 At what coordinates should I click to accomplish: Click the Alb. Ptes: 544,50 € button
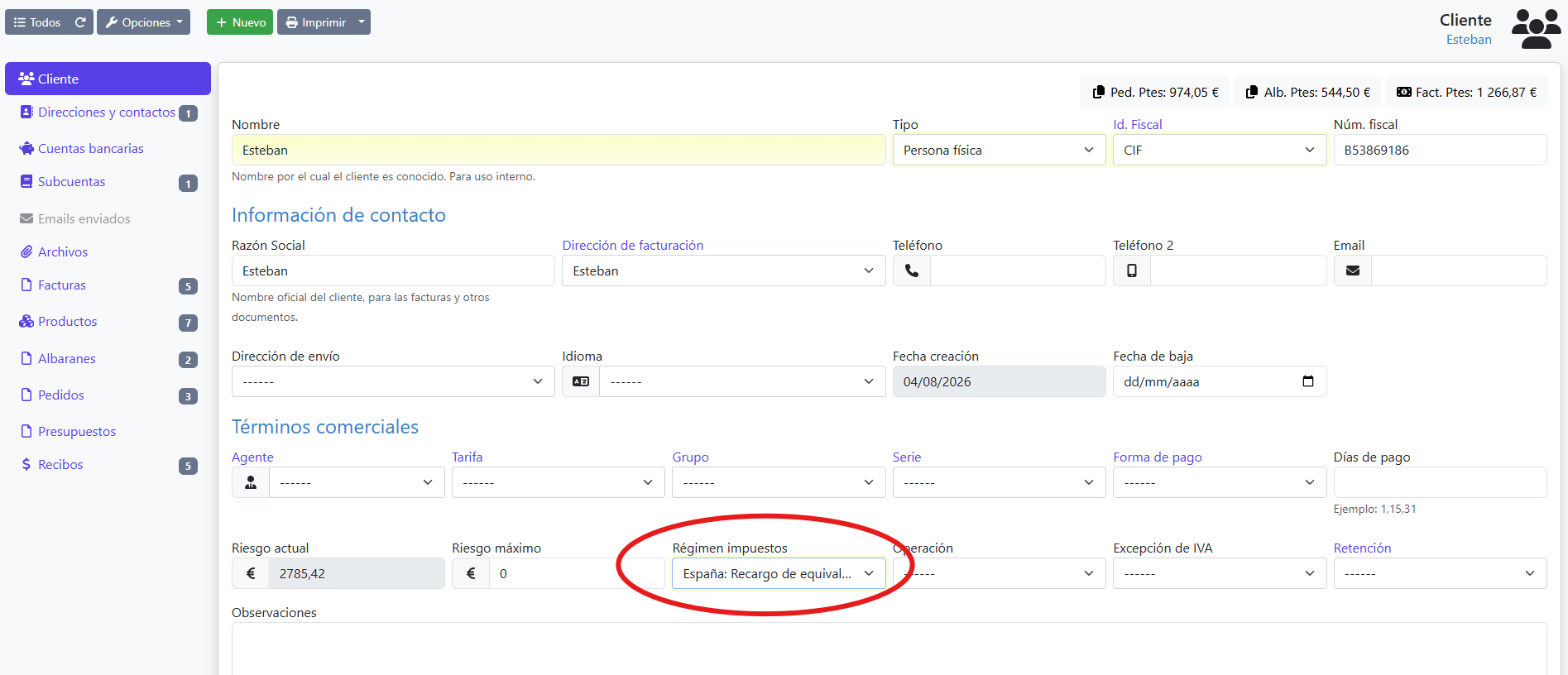[x=1307, y=92]
